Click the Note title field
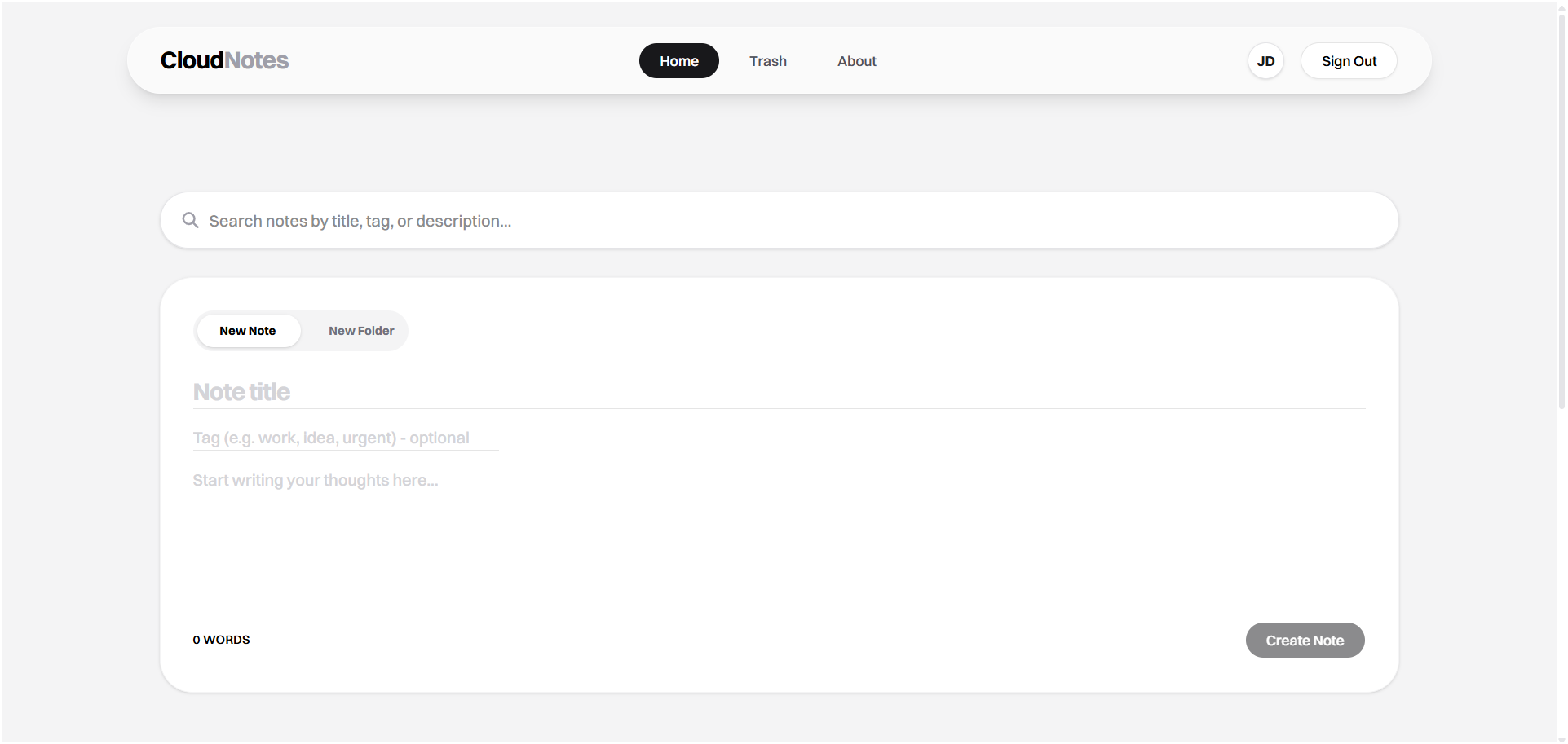Viewport: 1568px width, 744px height. click(x=780, y=392)
